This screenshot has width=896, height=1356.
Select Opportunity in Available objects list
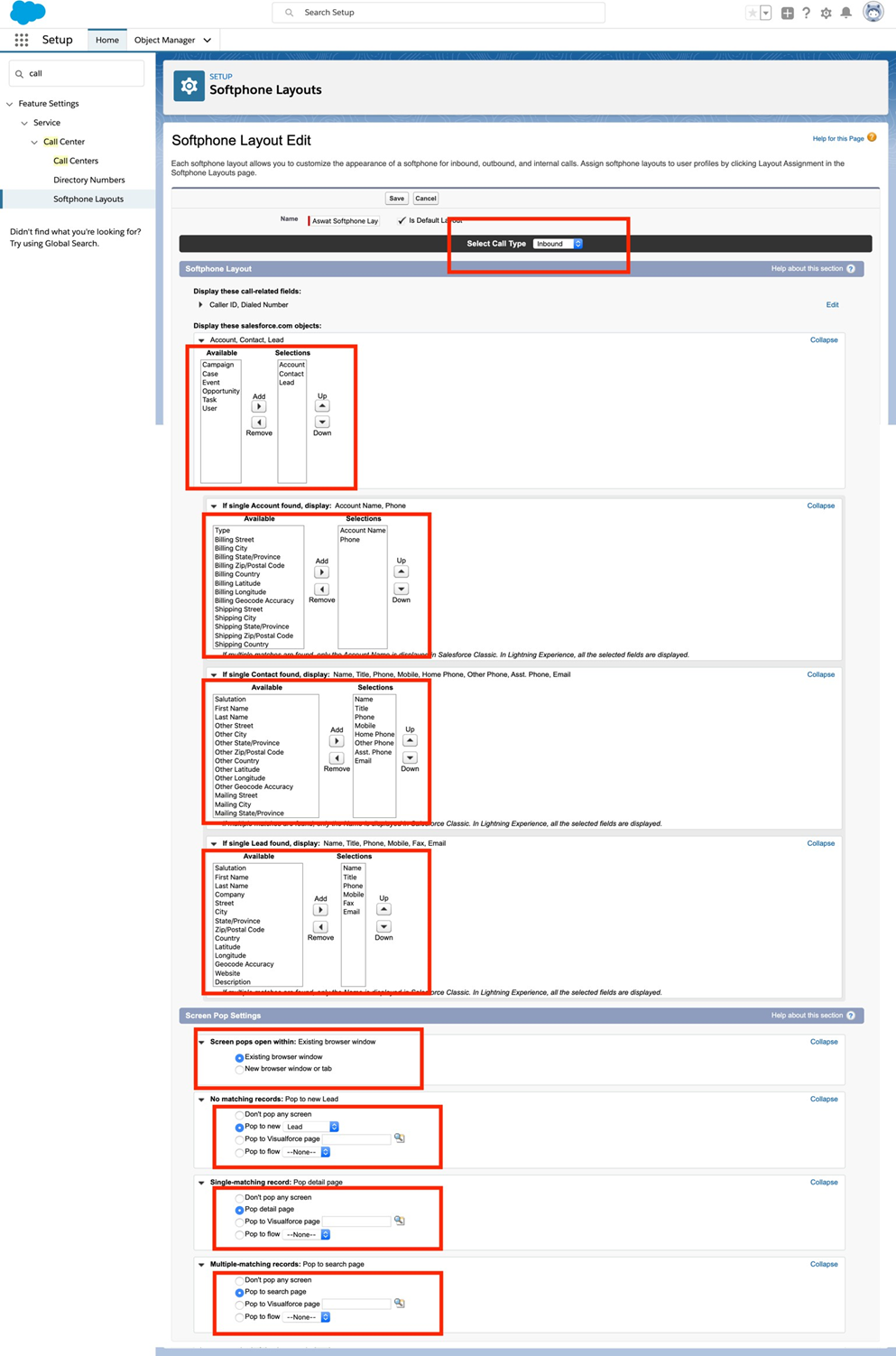221,391
